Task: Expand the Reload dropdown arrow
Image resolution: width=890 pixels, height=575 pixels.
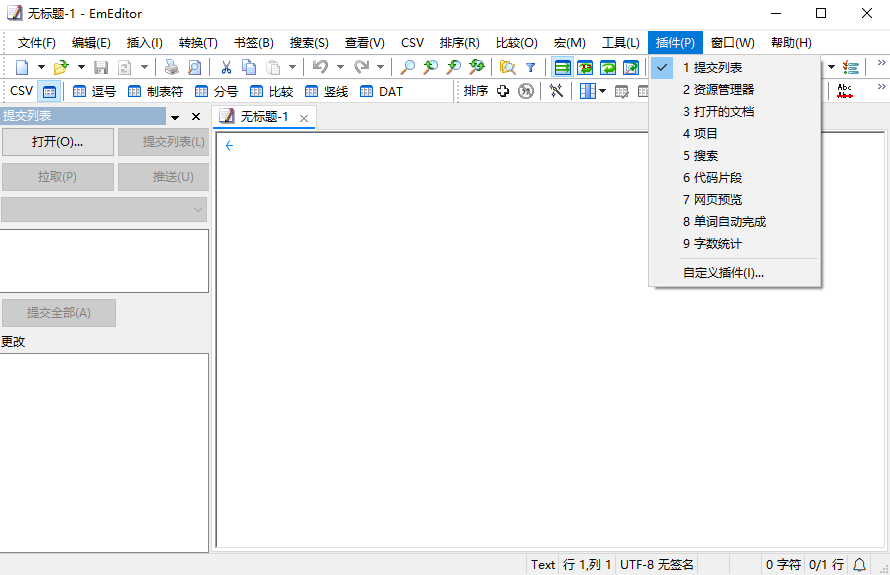Action: click(x=144, y=68)
